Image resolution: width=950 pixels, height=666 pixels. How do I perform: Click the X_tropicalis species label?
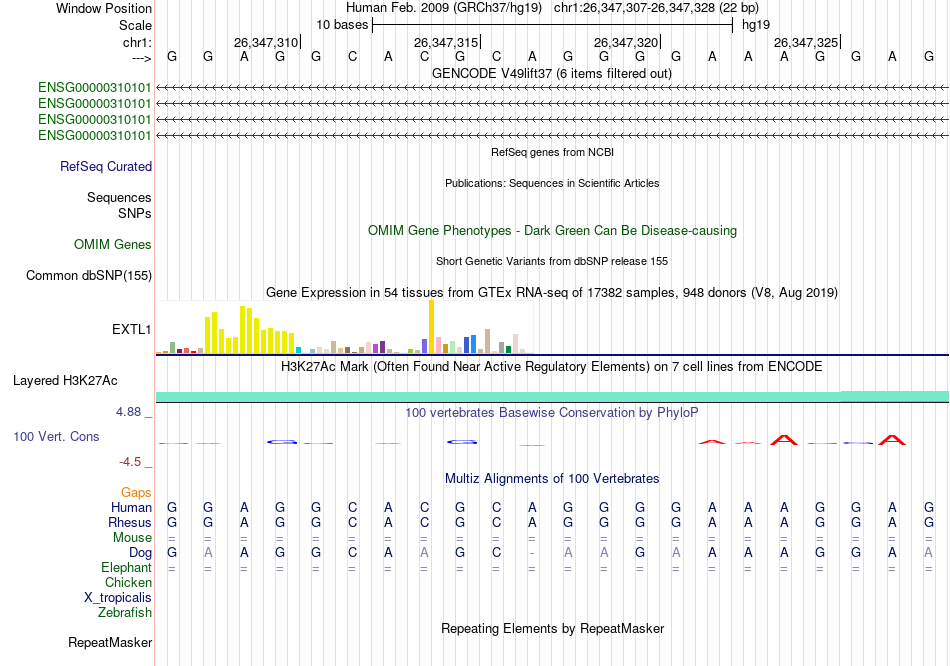(118, 598)
